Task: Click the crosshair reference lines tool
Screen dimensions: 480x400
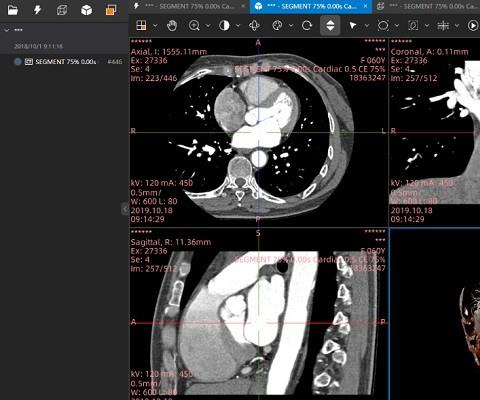Action: (443, 26)
